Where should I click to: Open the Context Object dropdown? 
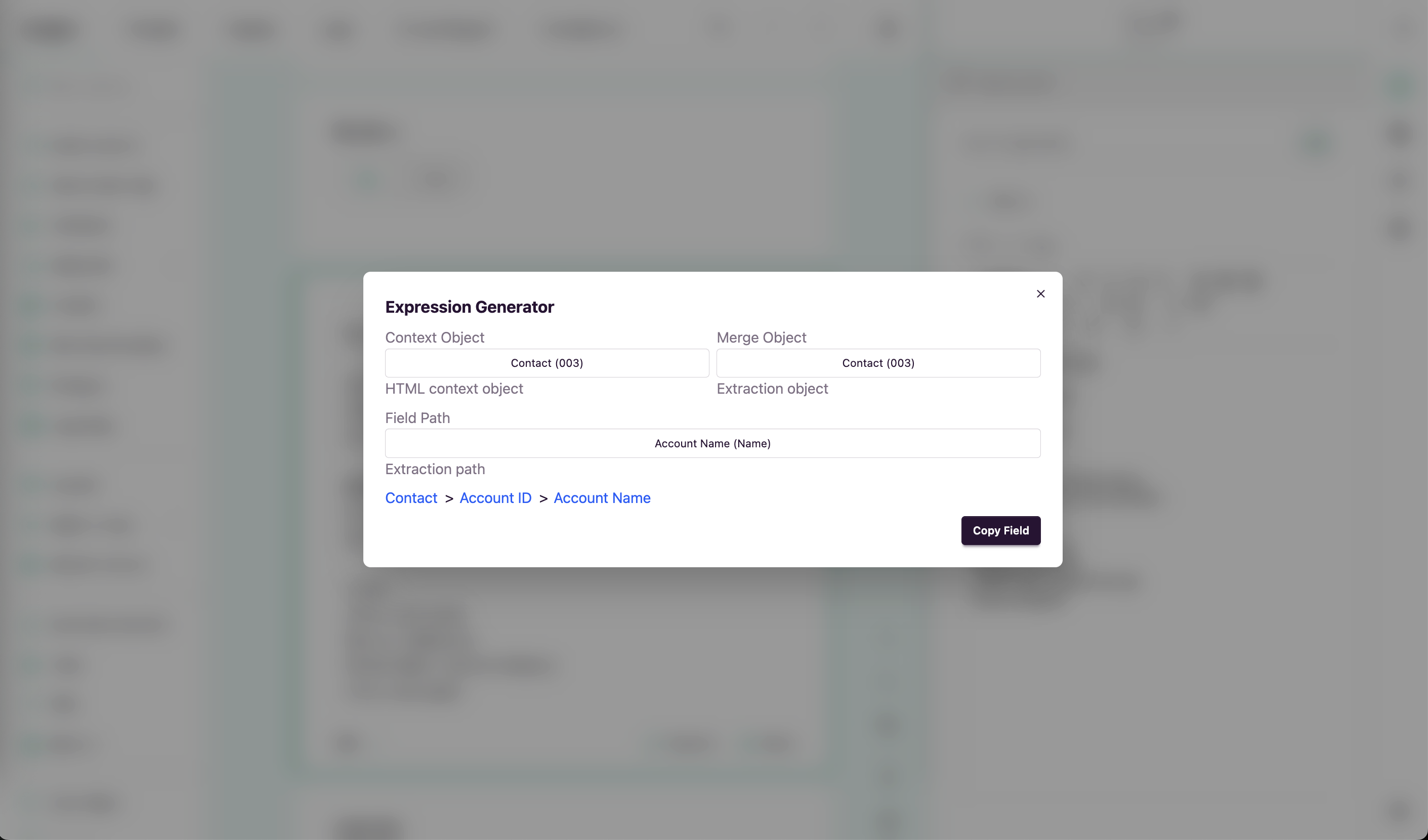pyautogui.click(x=547, y=363)
